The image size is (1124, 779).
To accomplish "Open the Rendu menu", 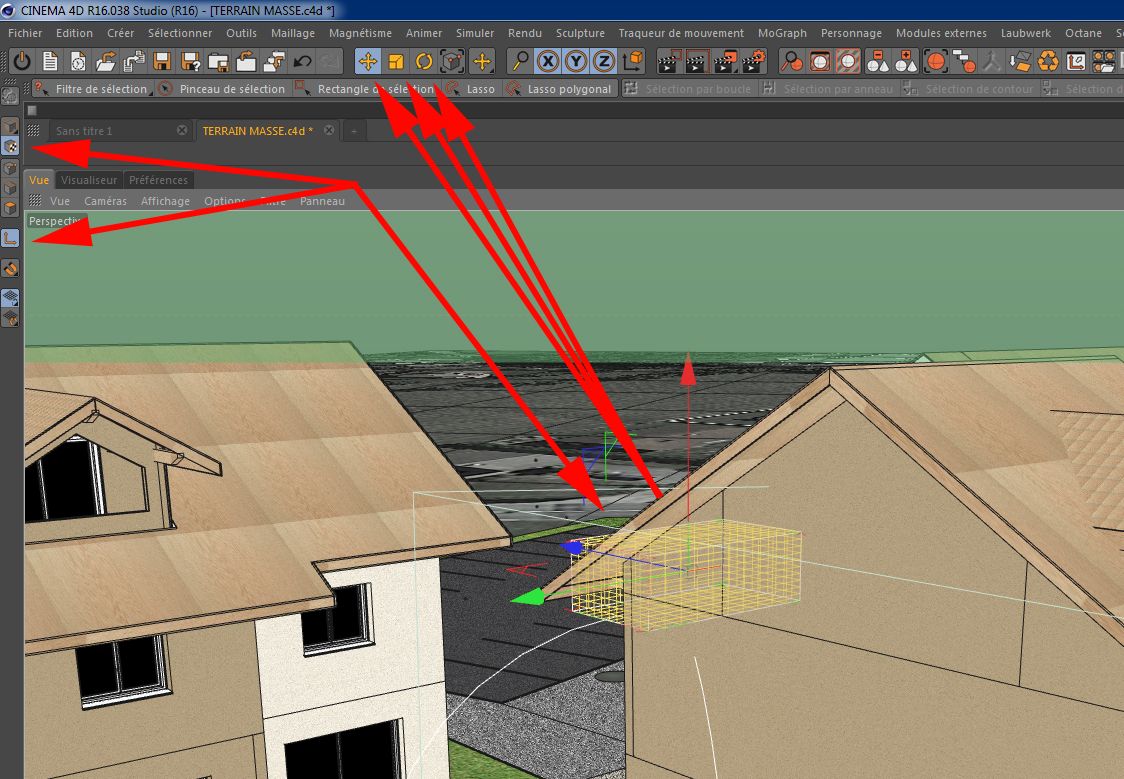I will coord(525,33).
